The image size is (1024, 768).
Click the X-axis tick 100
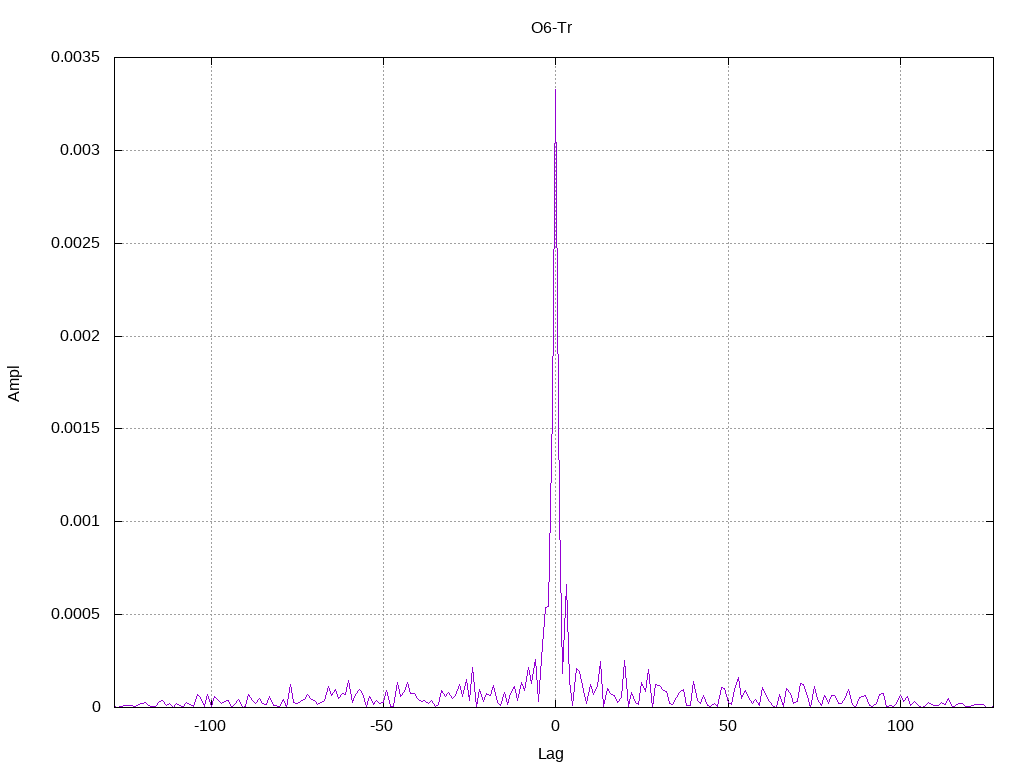point(901,726)
